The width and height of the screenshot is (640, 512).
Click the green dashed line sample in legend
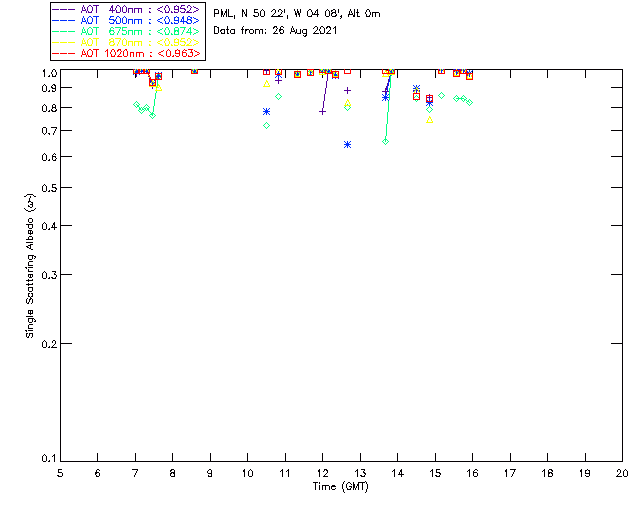tap(64, 31)
